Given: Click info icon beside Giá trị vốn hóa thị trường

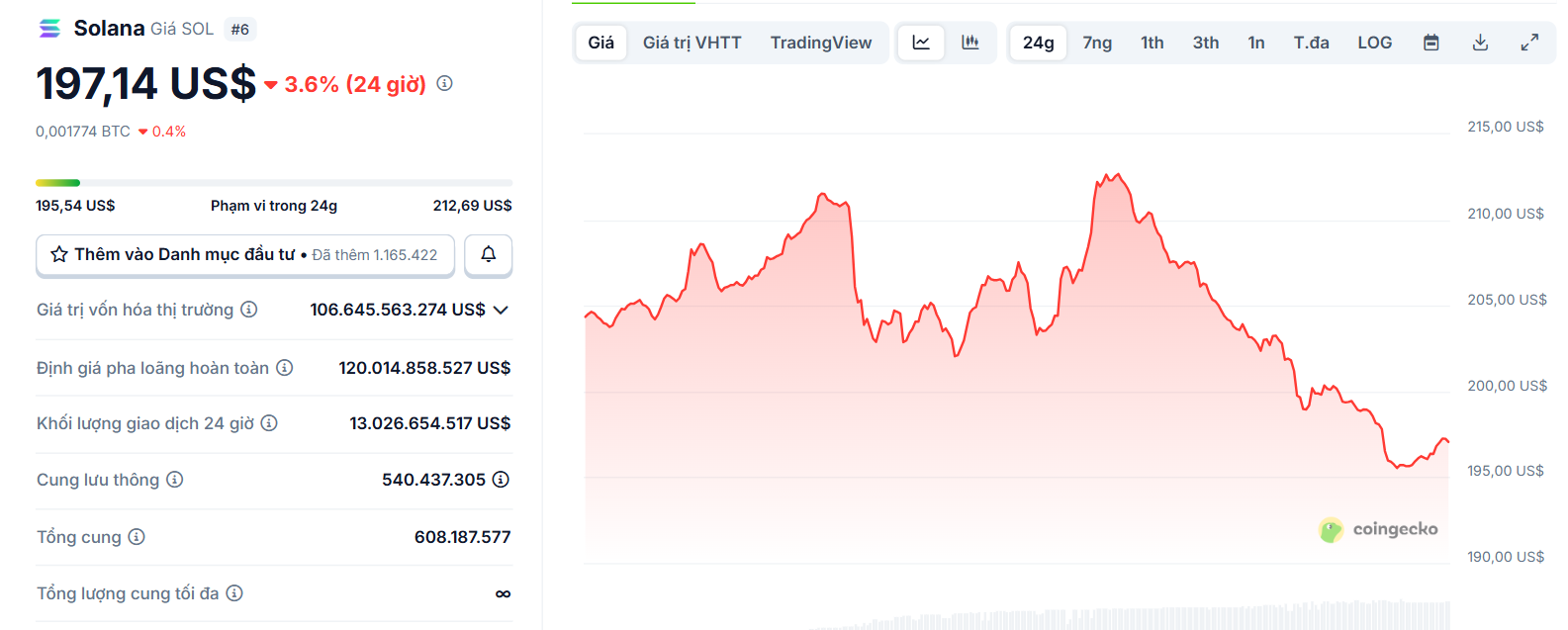Looking at the screenshot, I should (249, 310).
